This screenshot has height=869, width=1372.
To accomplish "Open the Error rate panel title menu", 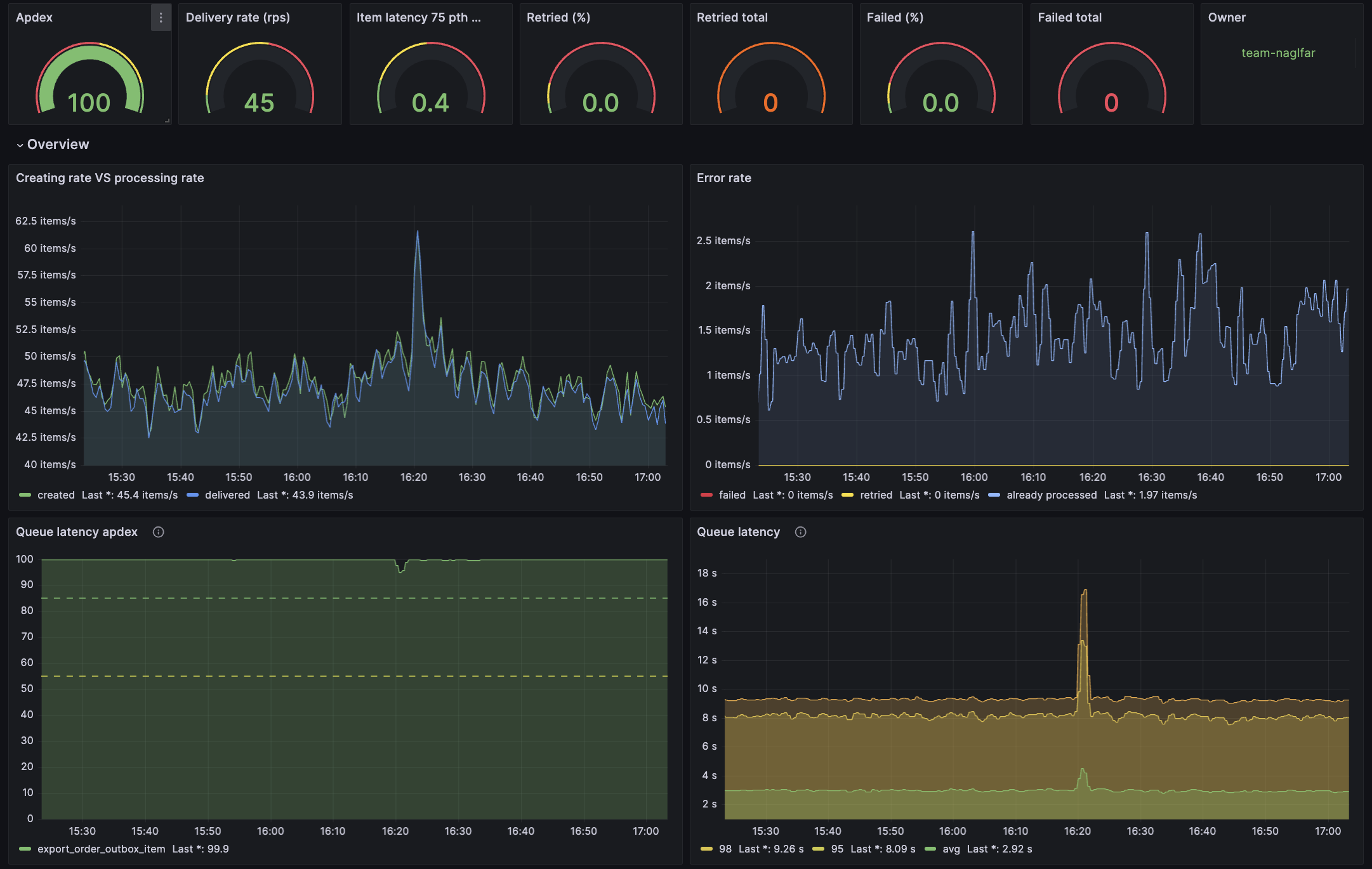I will coord(725,178).
